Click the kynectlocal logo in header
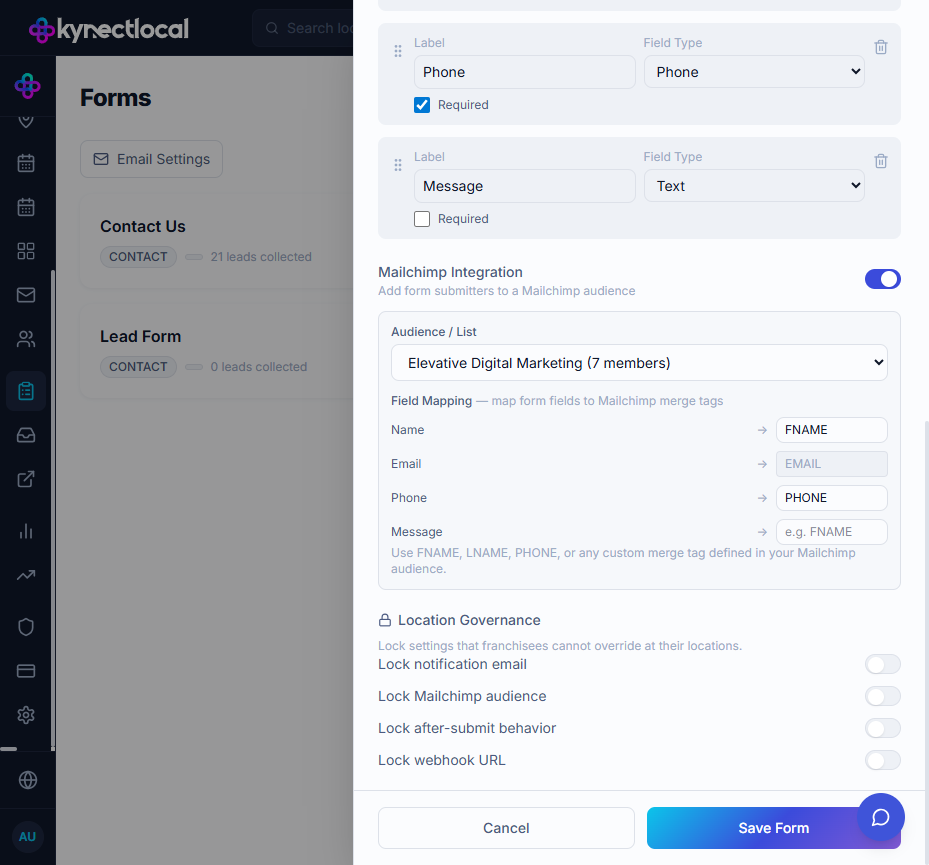Viewport: 929px width, 865px height. pos(109,29)
